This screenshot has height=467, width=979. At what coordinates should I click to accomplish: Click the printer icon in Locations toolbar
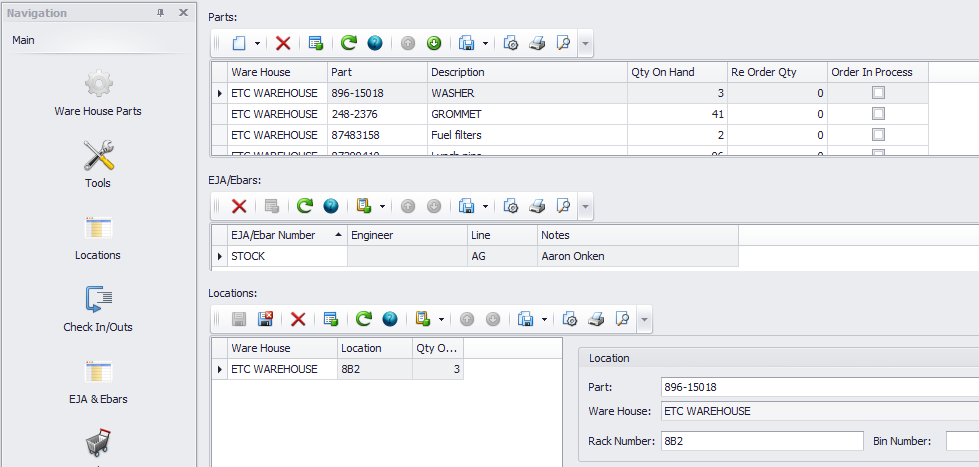tap(596, 319)
